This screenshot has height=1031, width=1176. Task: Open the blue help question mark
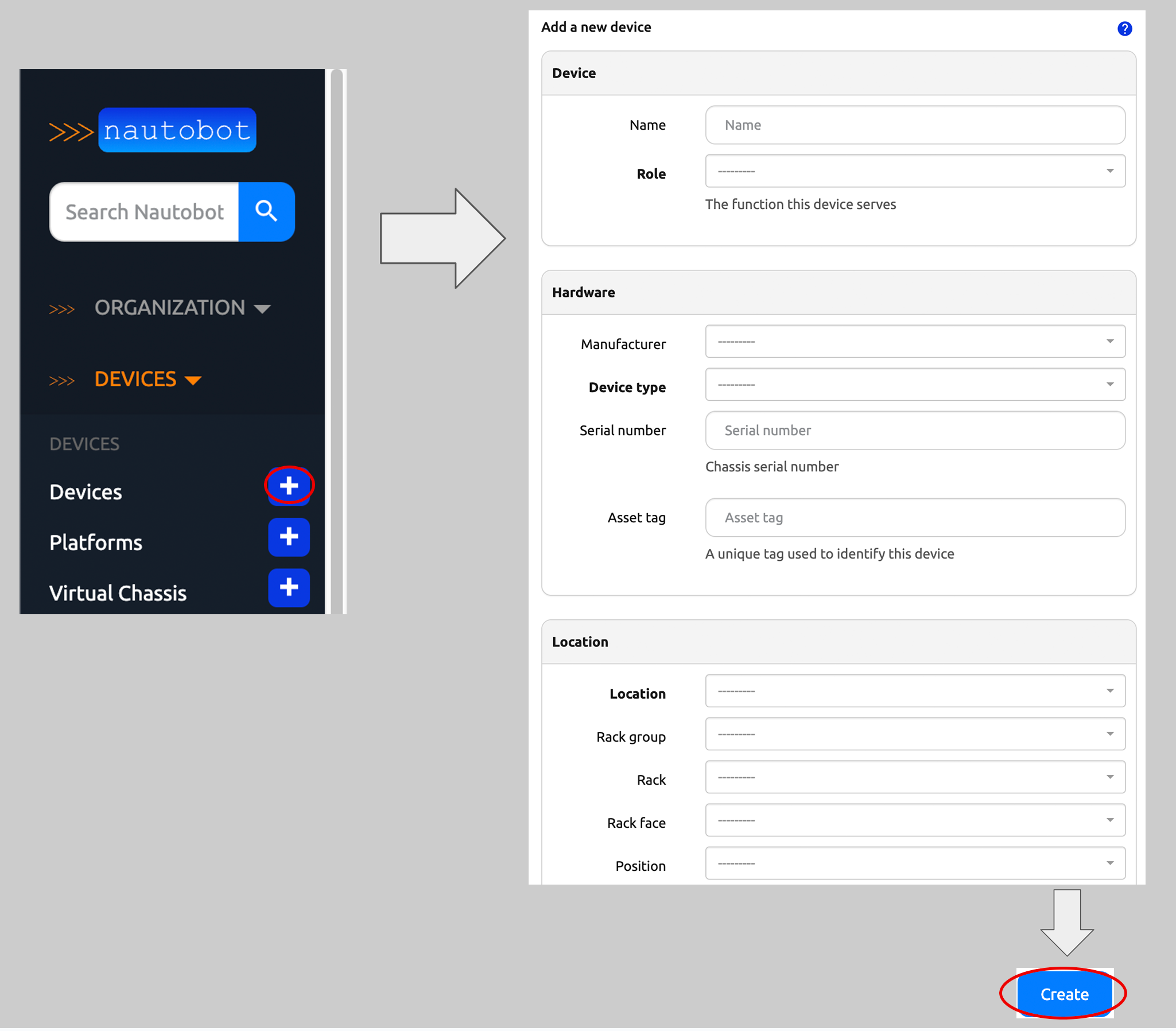pos(1124,29)
